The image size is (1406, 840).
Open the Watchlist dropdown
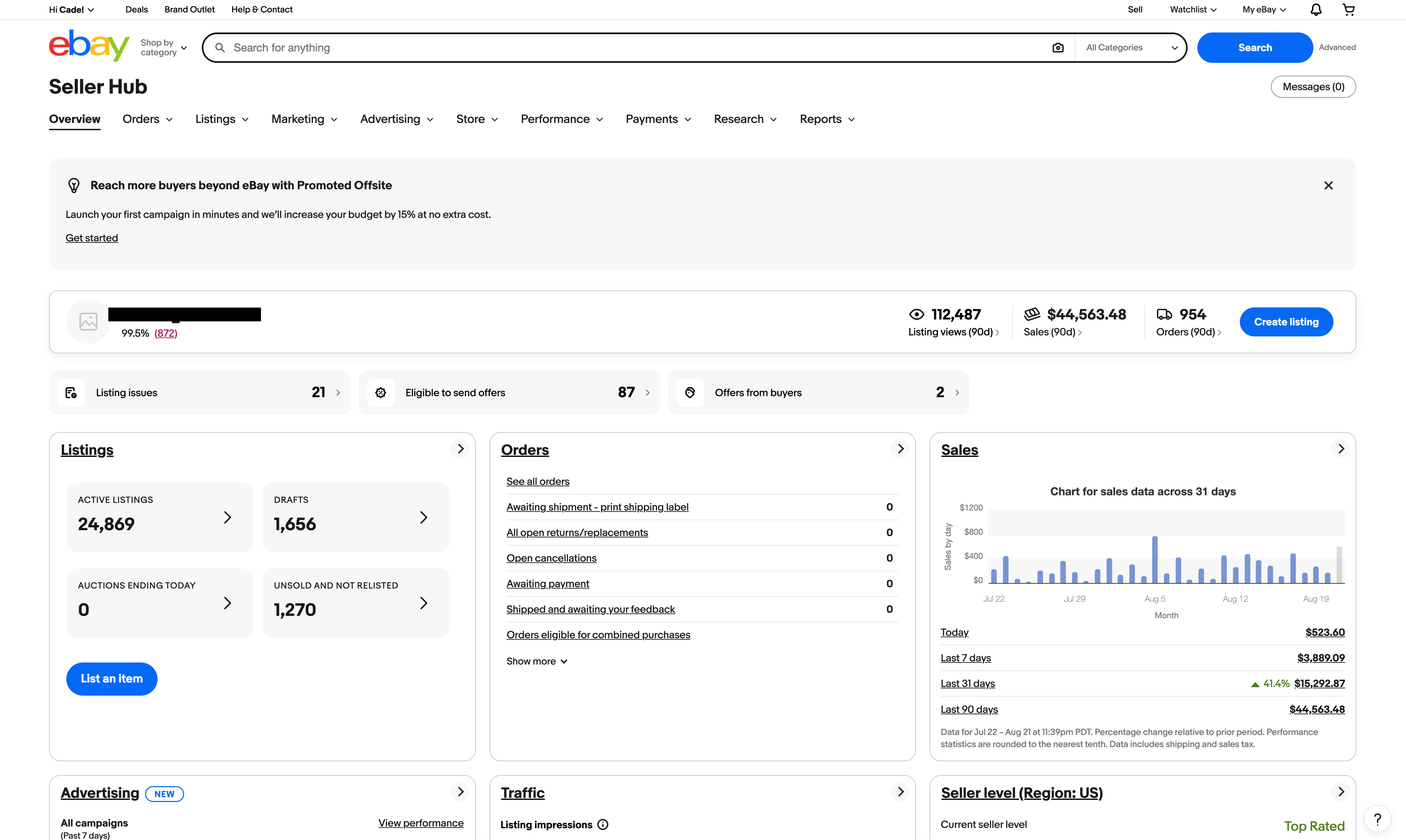pos(1193,10)
